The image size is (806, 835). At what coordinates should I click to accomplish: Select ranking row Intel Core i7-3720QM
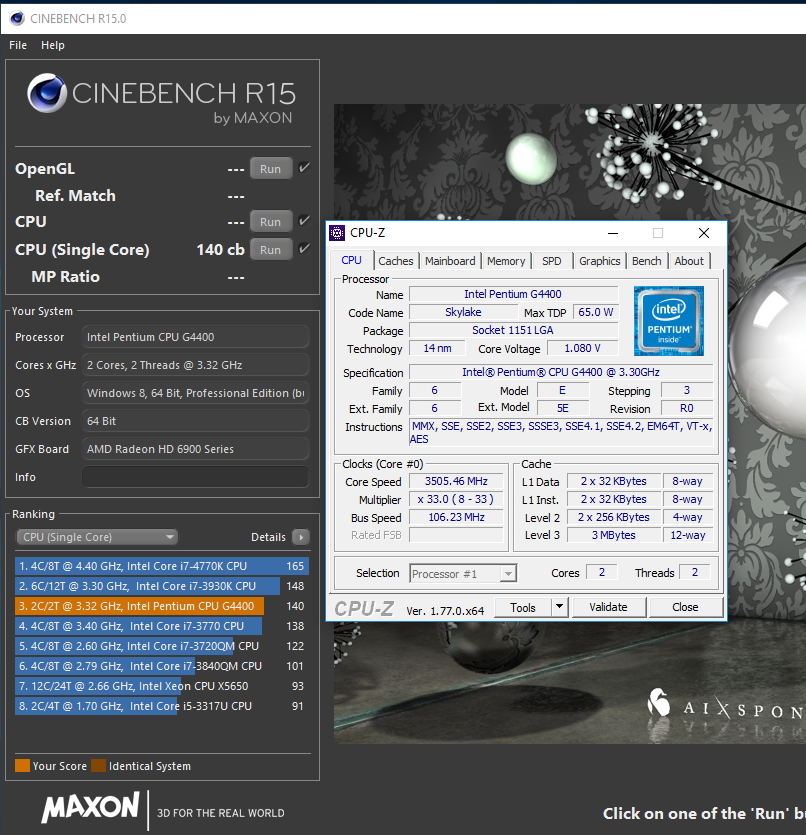pyautogui.click(x=162, y=646)
